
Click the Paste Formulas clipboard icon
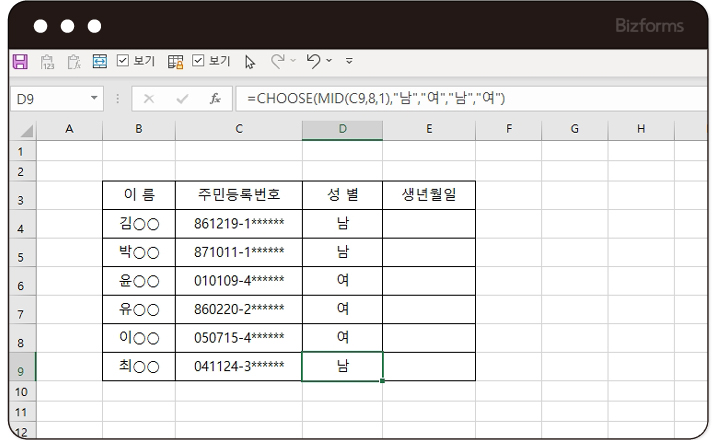click(x=74, y=62)
